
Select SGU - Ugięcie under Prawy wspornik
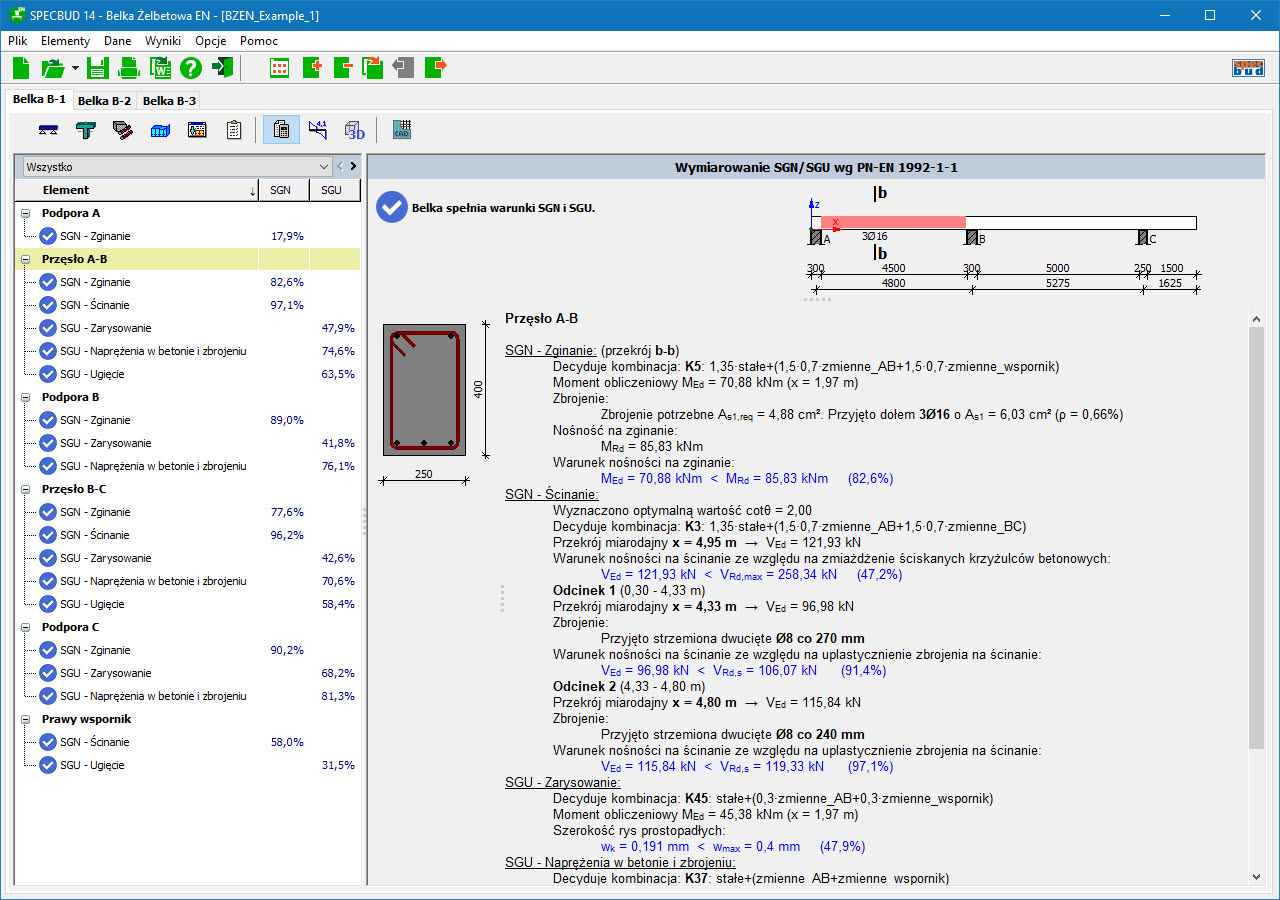pyautogui.click(x=91, y=765)
